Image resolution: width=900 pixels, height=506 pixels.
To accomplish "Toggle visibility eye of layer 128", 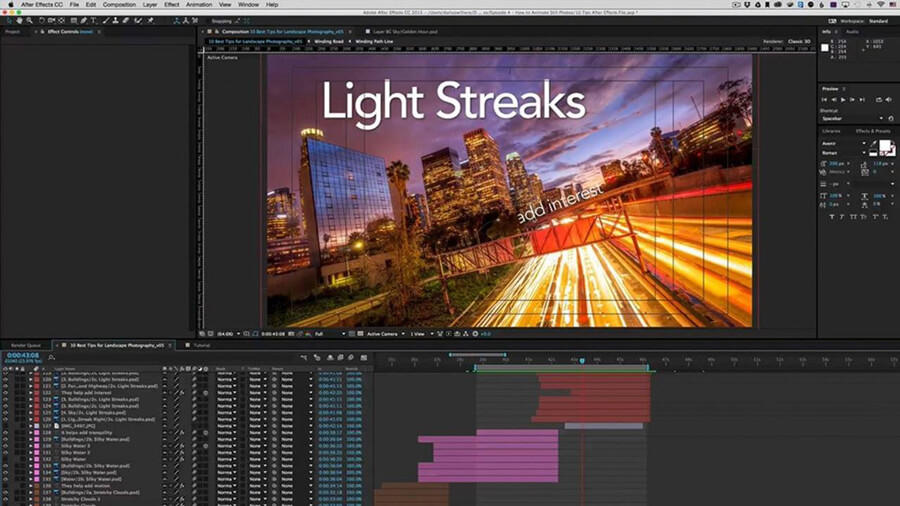I will [x=6, y=433].
